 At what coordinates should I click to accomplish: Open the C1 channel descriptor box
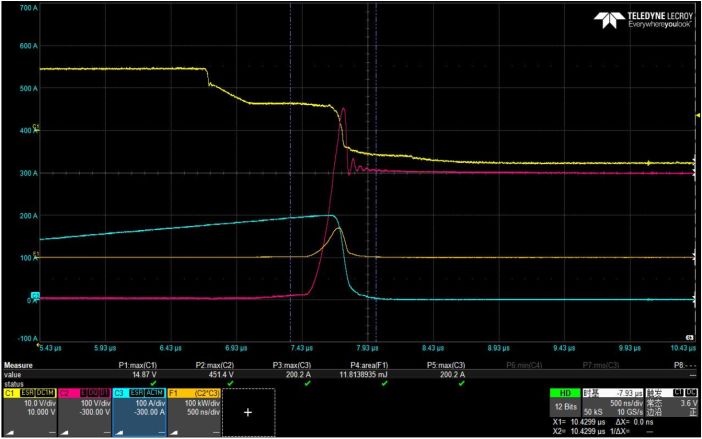pyautogui.click(x=30, y=412)
